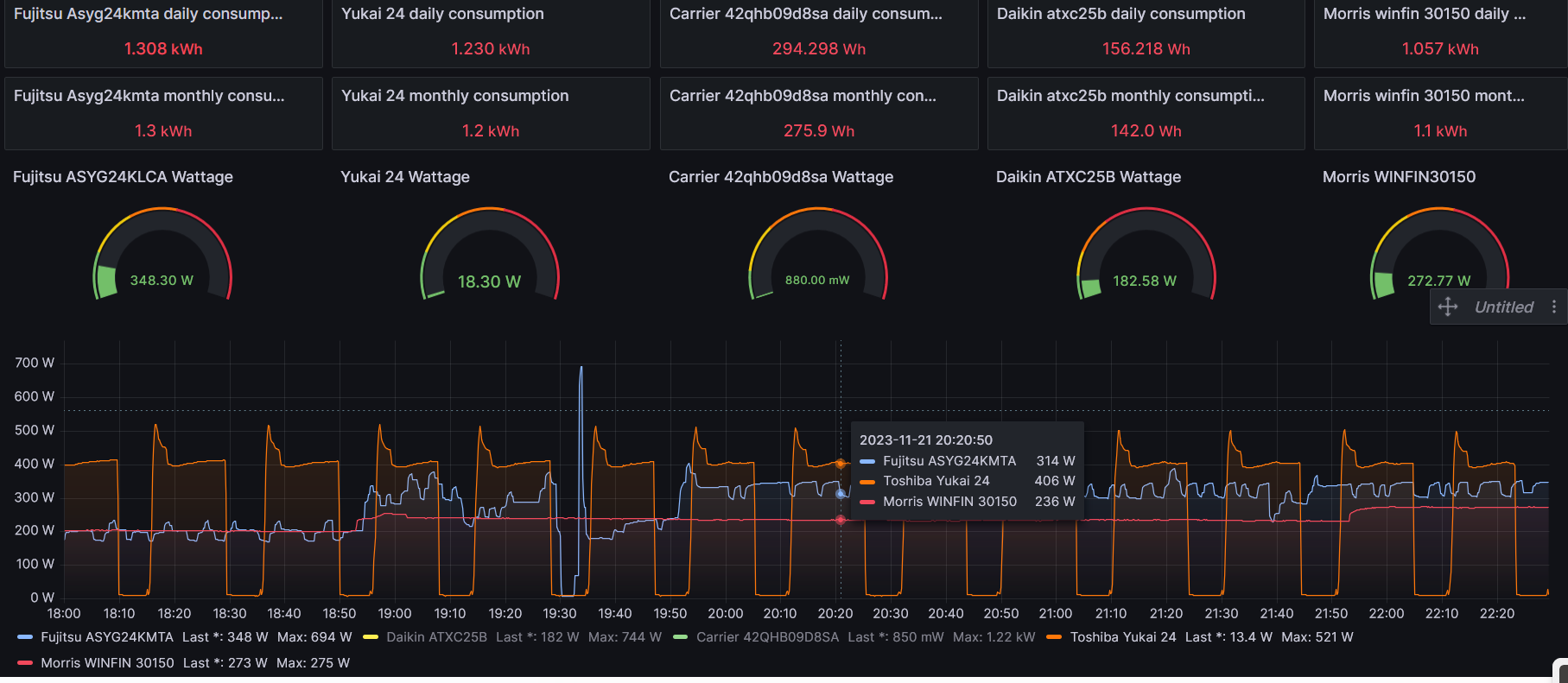Viewport: 1568px width, 683px height.
Task: Toggle Morris WINFIN 30150 series in legend
Action: [x=107, y=663]
